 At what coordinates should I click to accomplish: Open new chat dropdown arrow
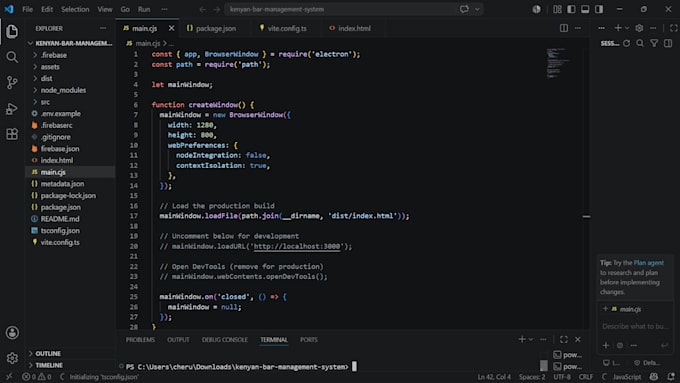pyautogui.click(x=627, y=28)
